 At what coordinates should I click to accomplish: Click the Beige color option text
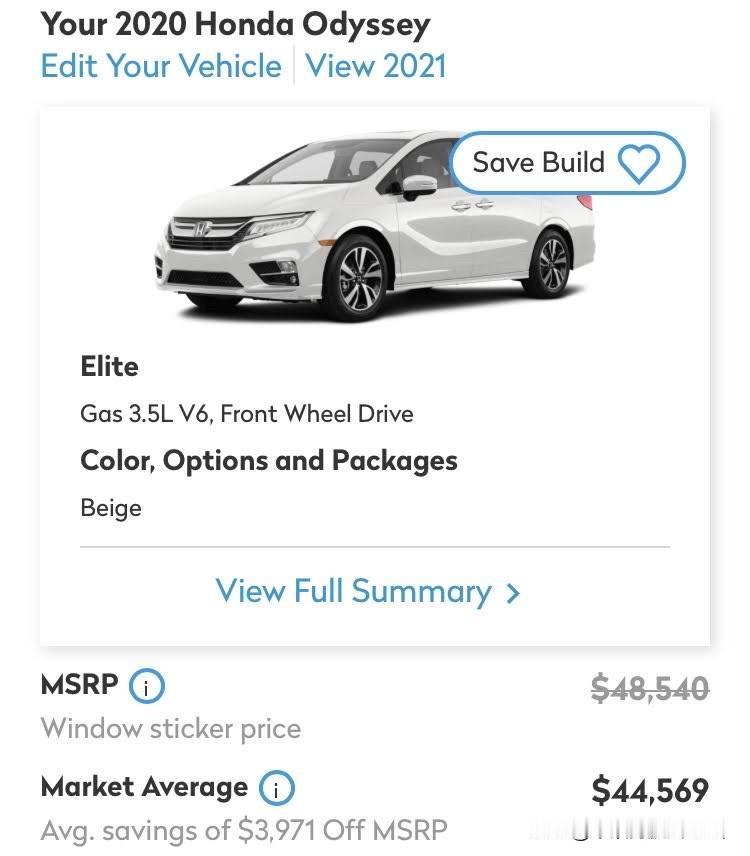(x=111, y=507)
